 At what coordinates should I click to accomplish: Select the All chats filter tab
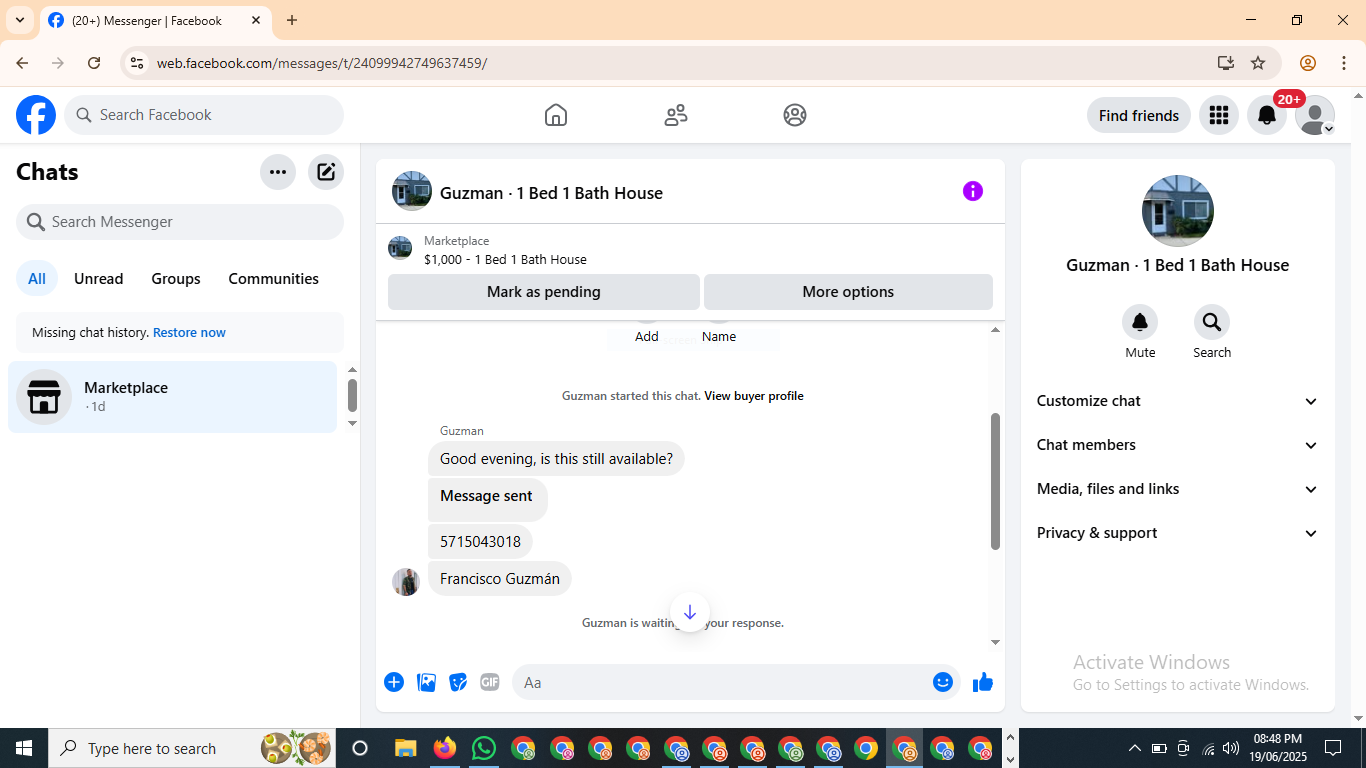(x=37, y=279)
